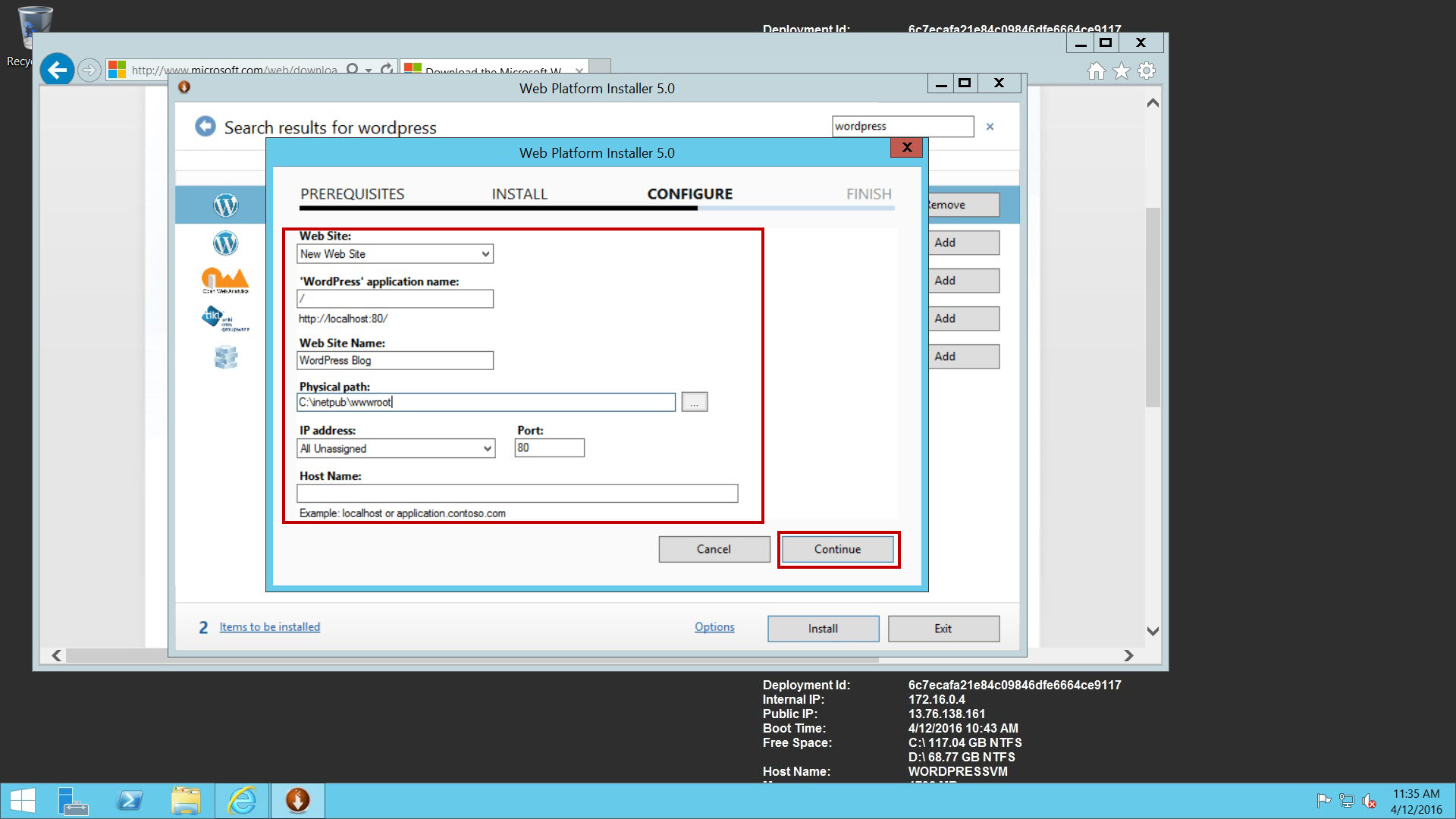Select the Open Web Analytics icon

(x=225, y=281)
